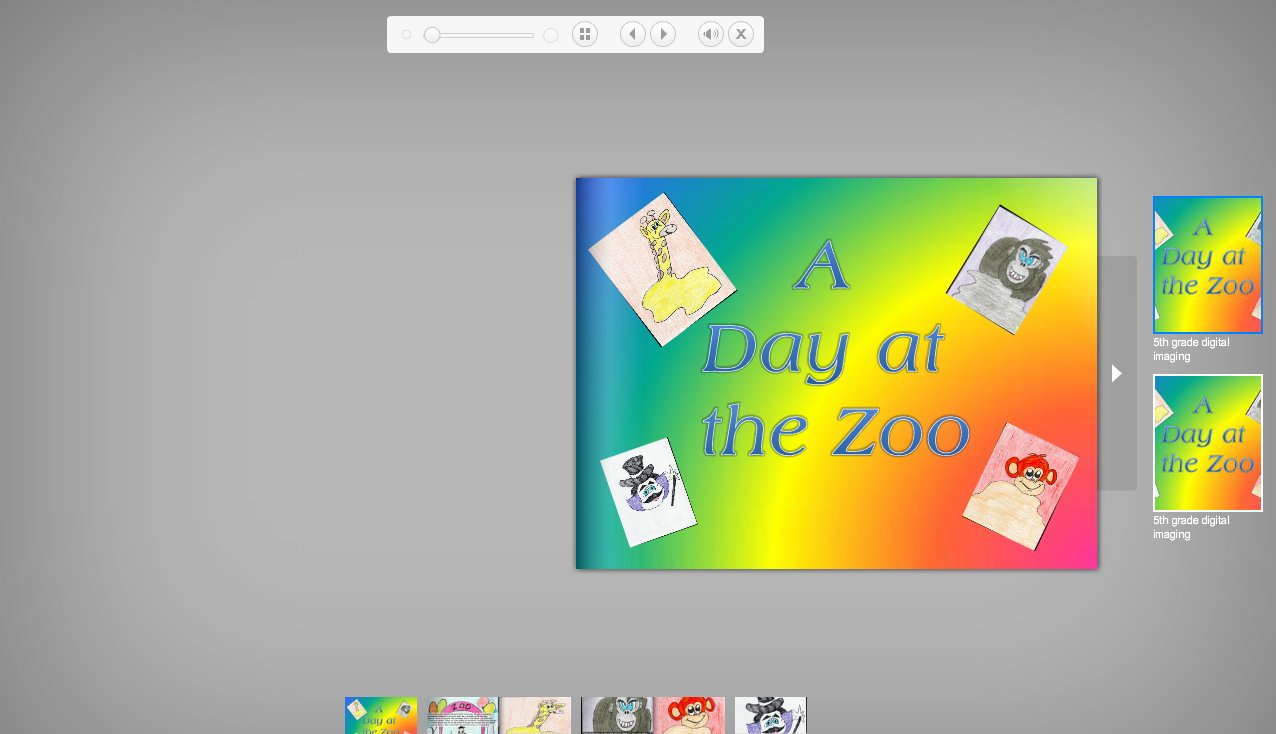This screenshot has width=1276, height=734.
Task: Go to the previous page using toolbar arrow
Action: coord(632,35)
